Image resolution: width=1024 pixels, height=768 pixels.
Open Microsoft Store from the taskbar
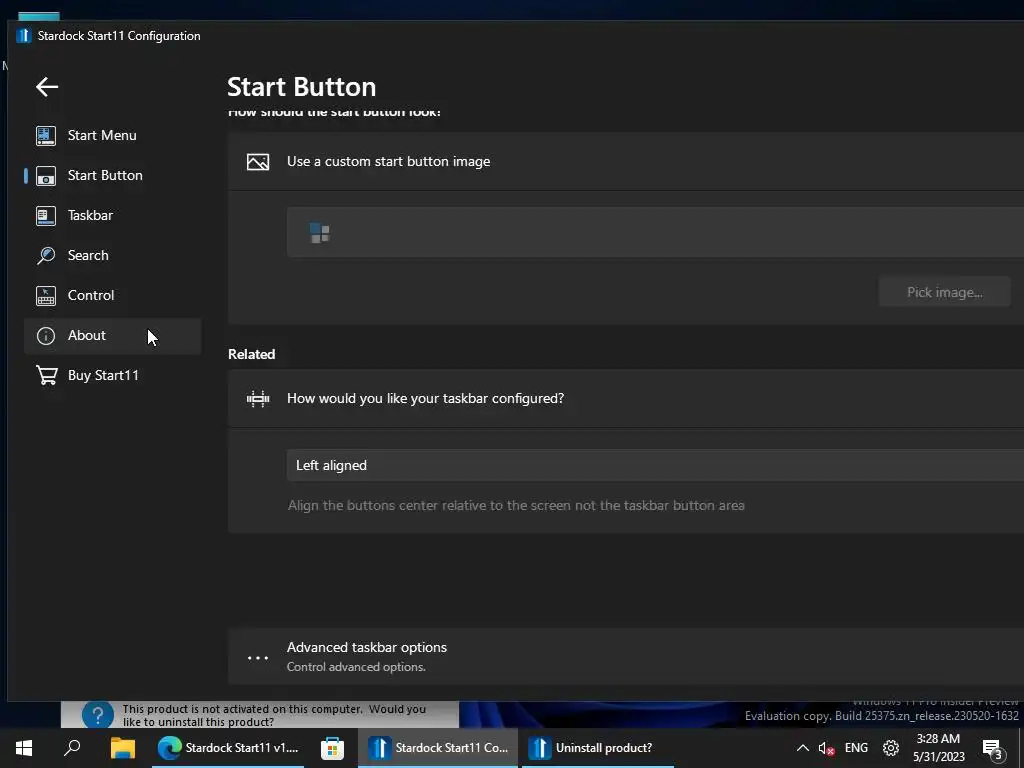click(x=332, y=748)
